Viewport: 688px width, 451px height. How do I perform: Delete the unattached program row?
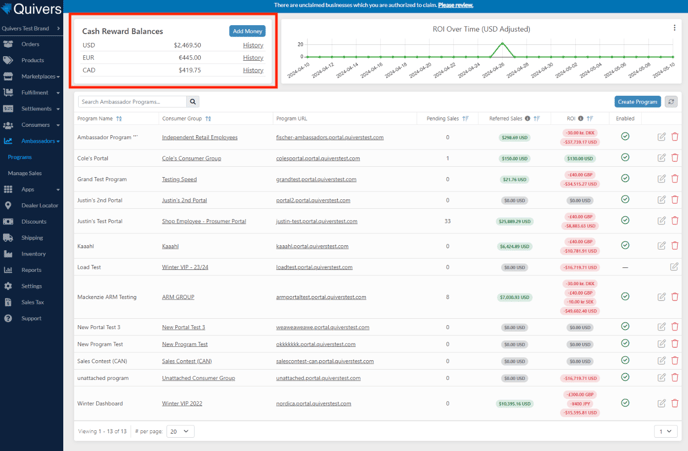675,378
